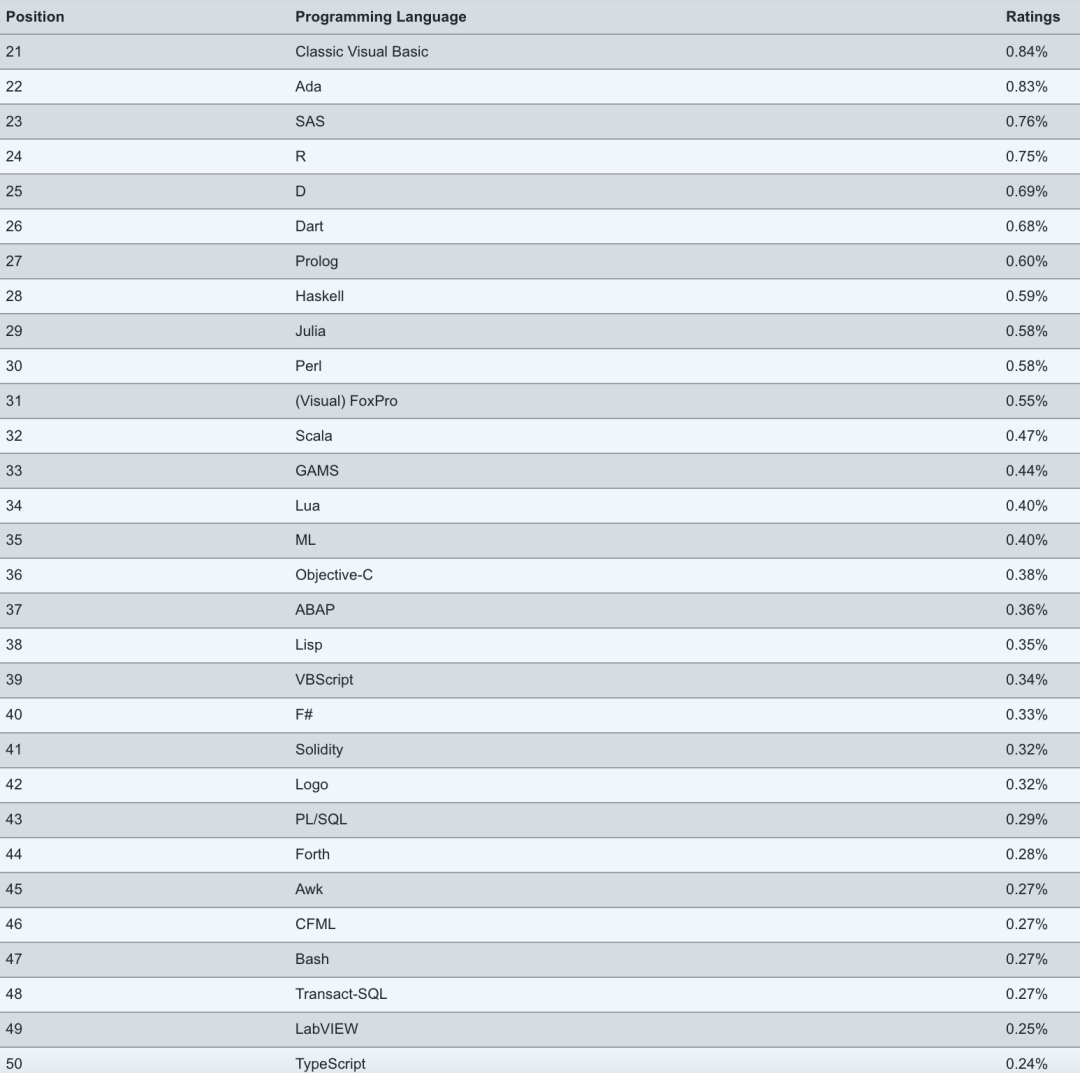Screen dimensions: 1080x1073
Task: Click the Position column header
Action: [35, 17]
